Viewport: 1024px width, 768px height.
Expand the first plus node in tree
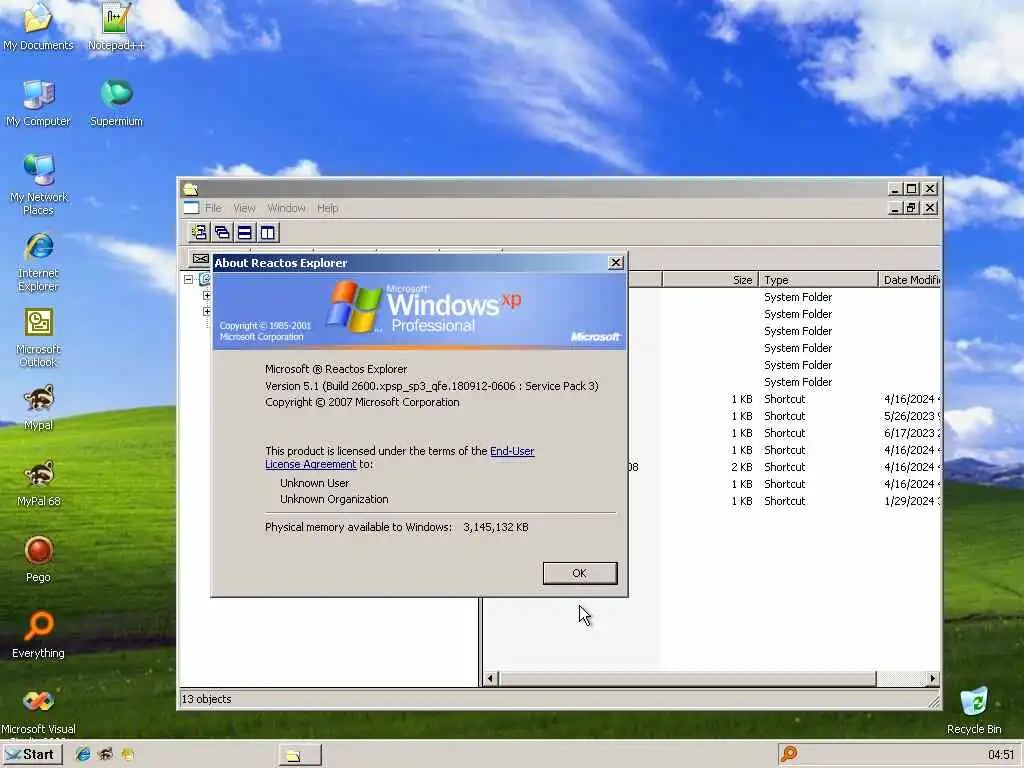click(x=206, y=295)
